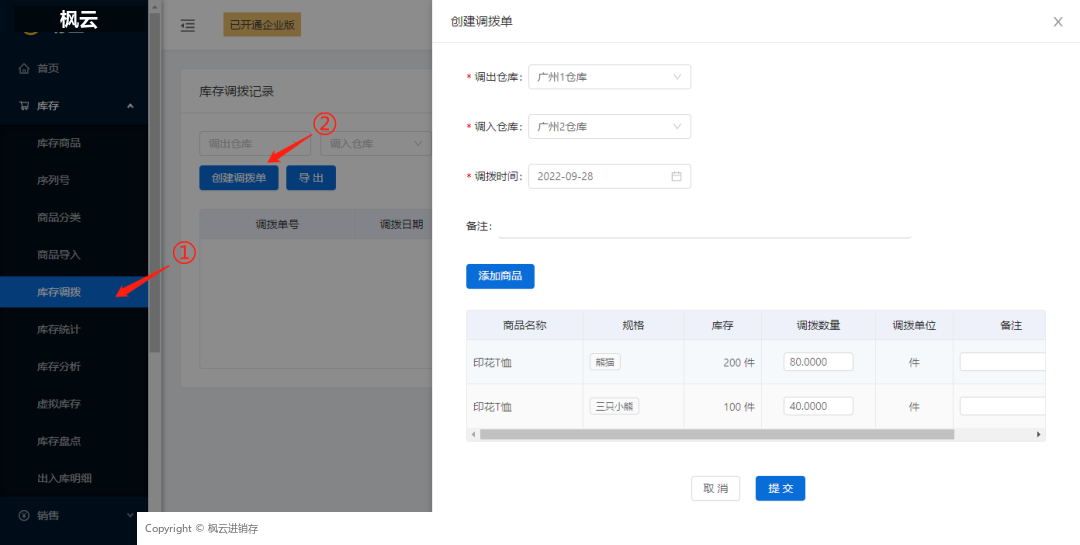Open calendar icon in 调拨时间 field
This screenshot has width=1080, height=545.
pos(676,176)
